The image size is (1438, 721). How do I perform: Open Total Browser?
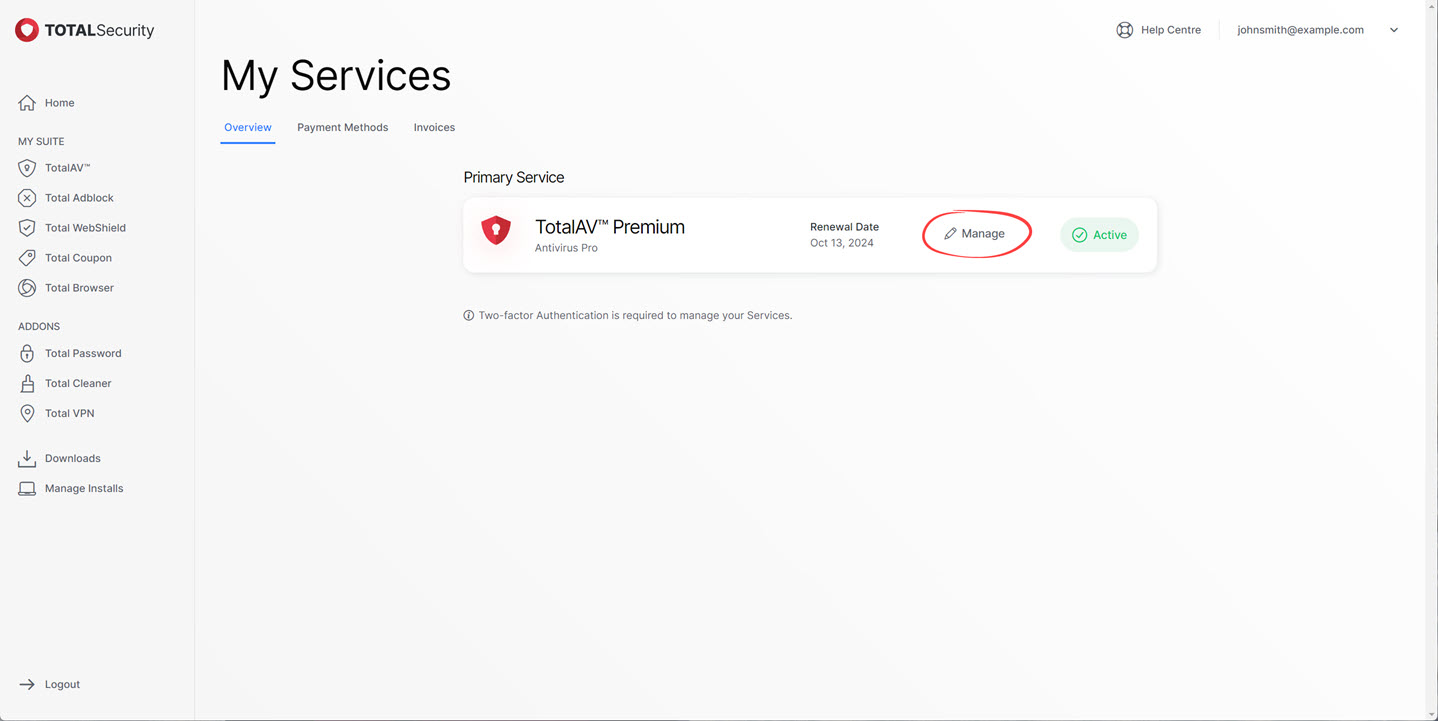(80, 287)
